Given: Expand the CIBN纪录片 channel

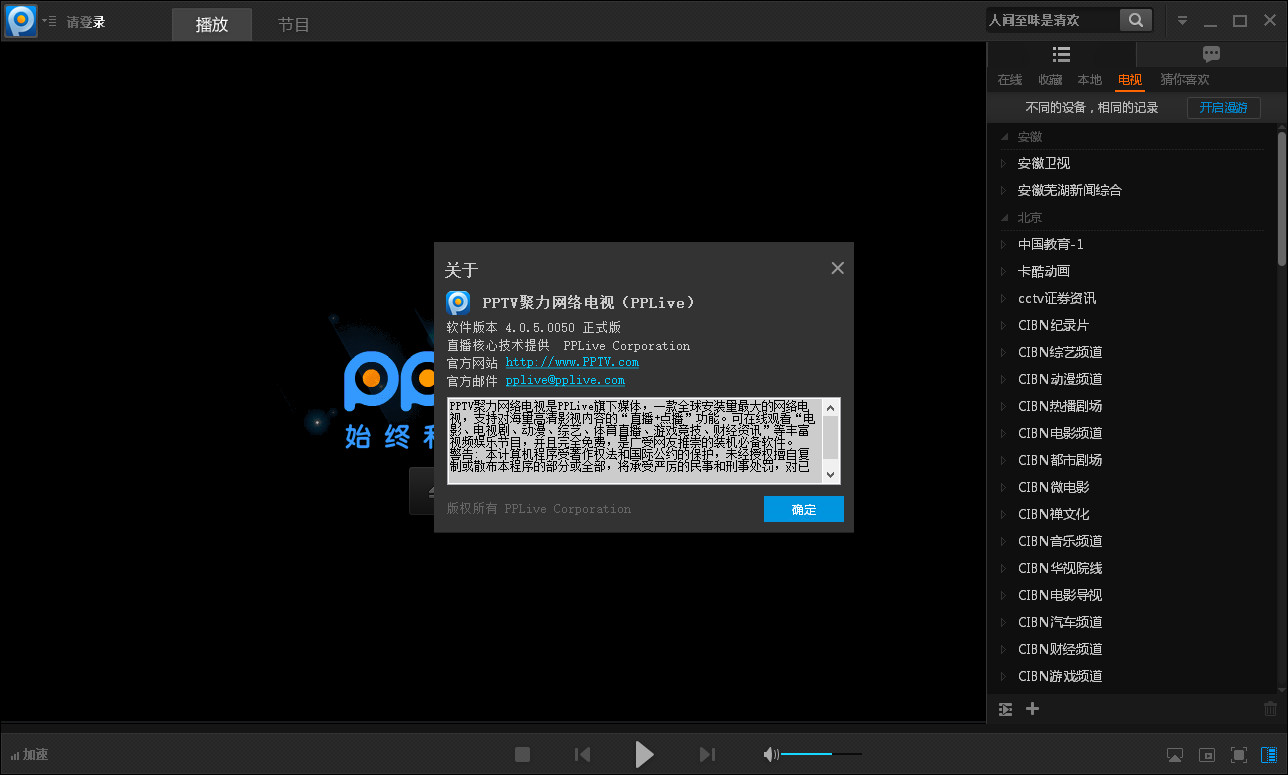Looking at the screenshot, I should click(1006, 326).
